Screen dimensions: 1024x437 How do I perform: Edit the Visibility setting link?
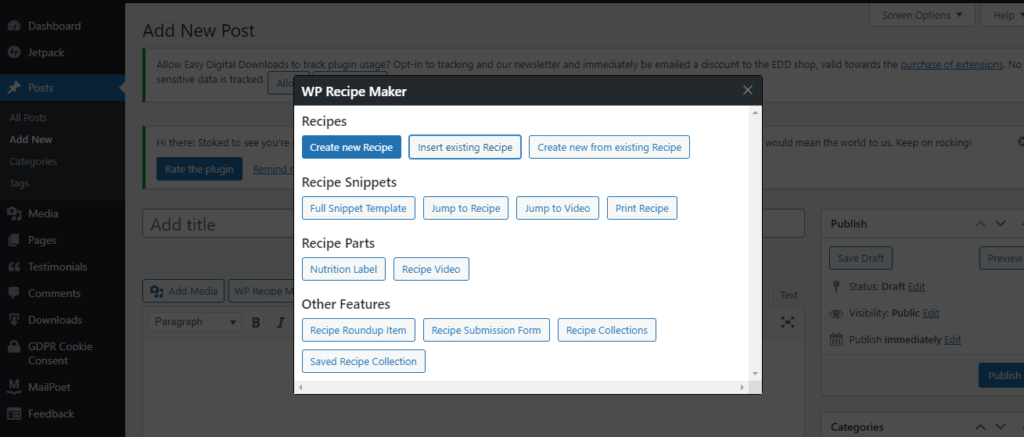pyautogui.click(x=931, y=313)
